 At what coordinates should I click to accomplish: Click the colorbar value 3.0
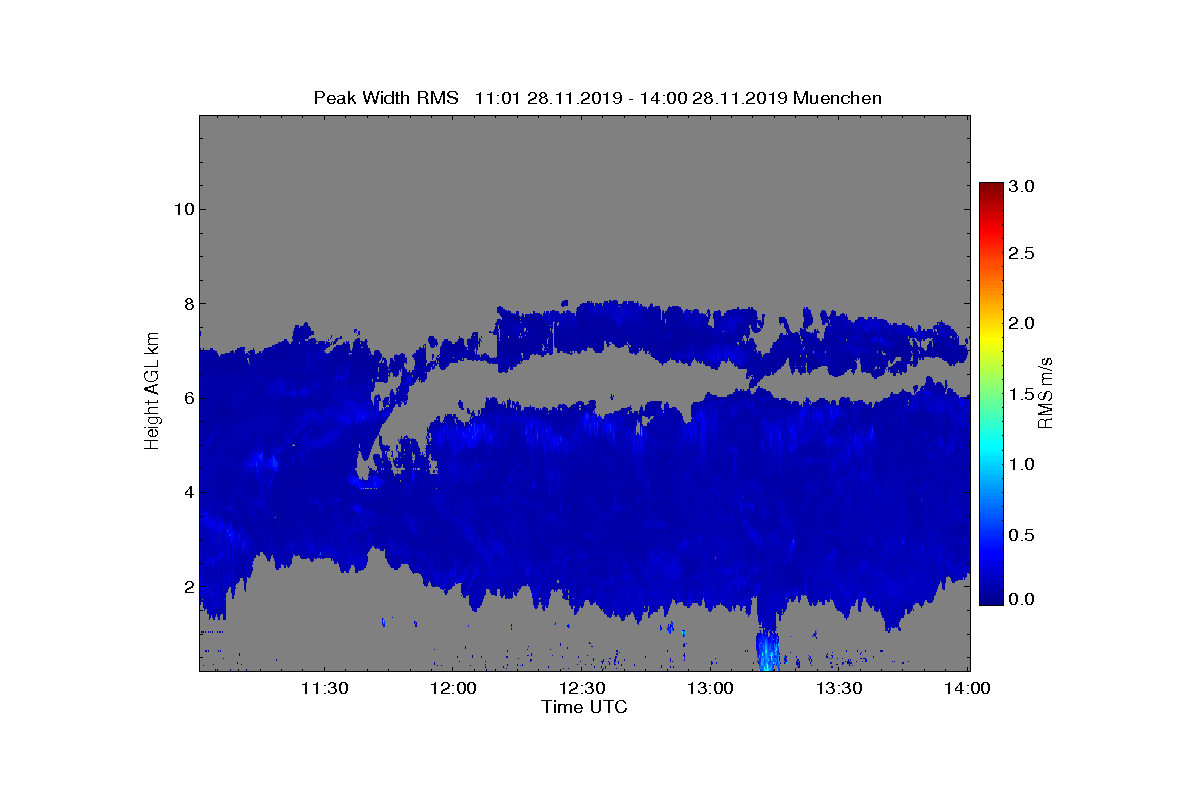click(1022, 187)
